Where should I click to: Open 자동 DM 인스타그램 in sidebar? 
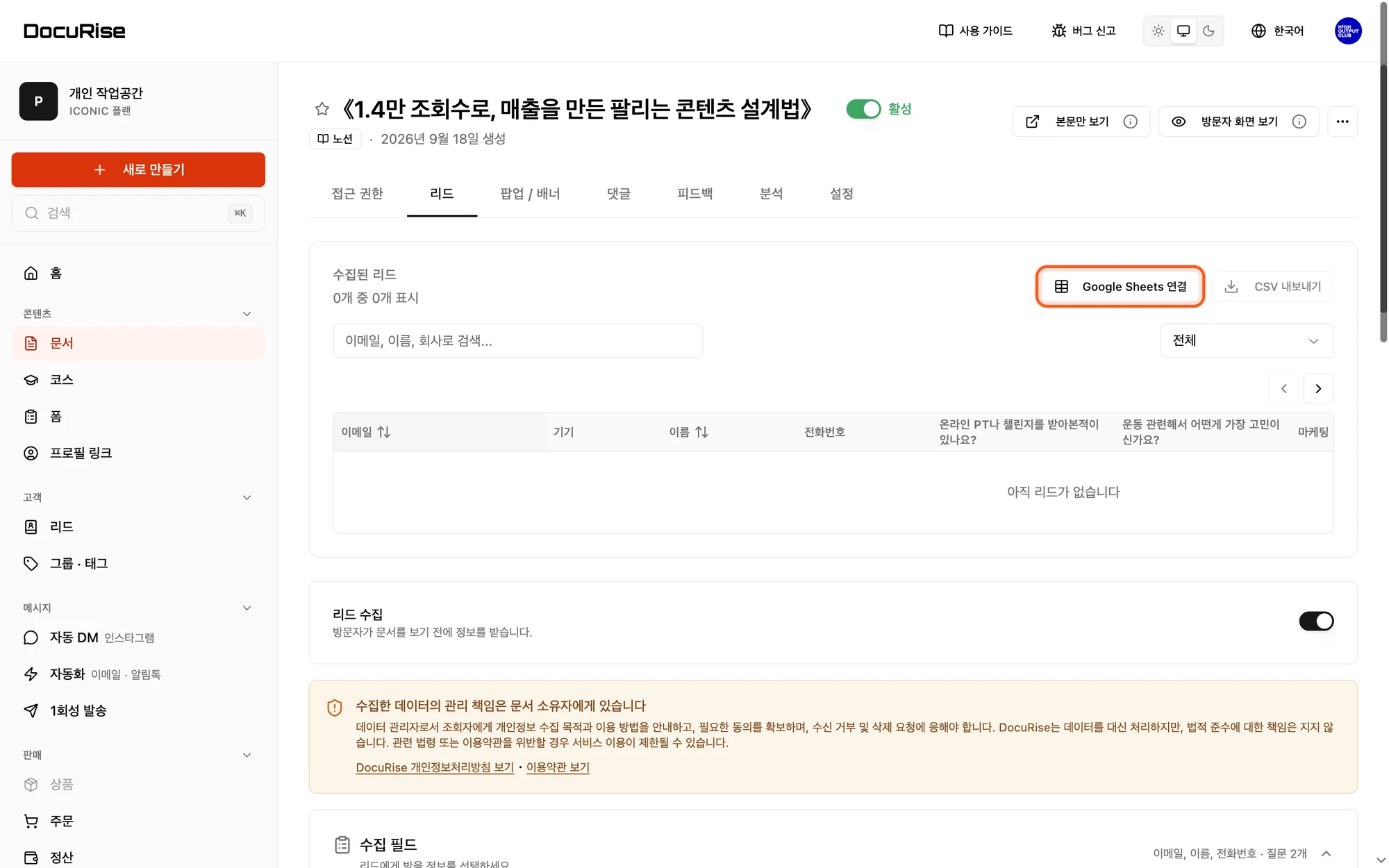click(x=138, y=637)
